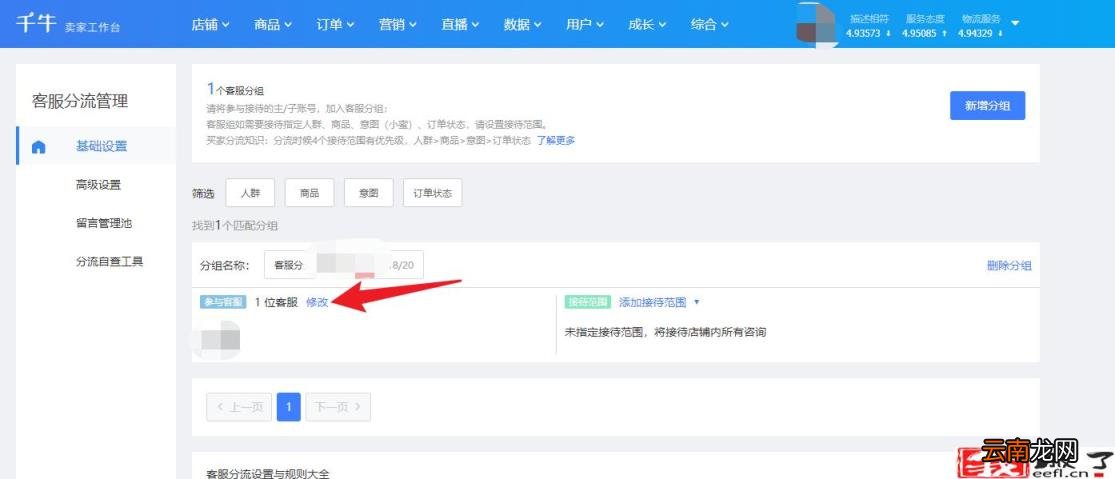Click the 分组名称 input field

point(344,264)
